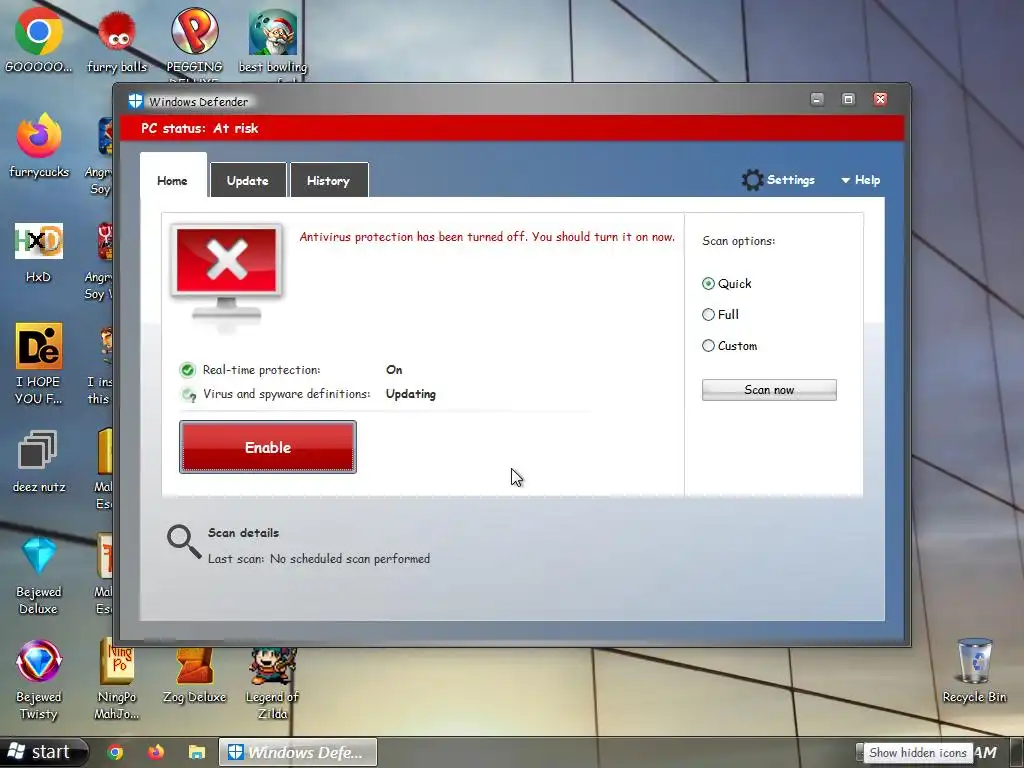
Task: Switch to the History tab
Action: tap(328, 180)
